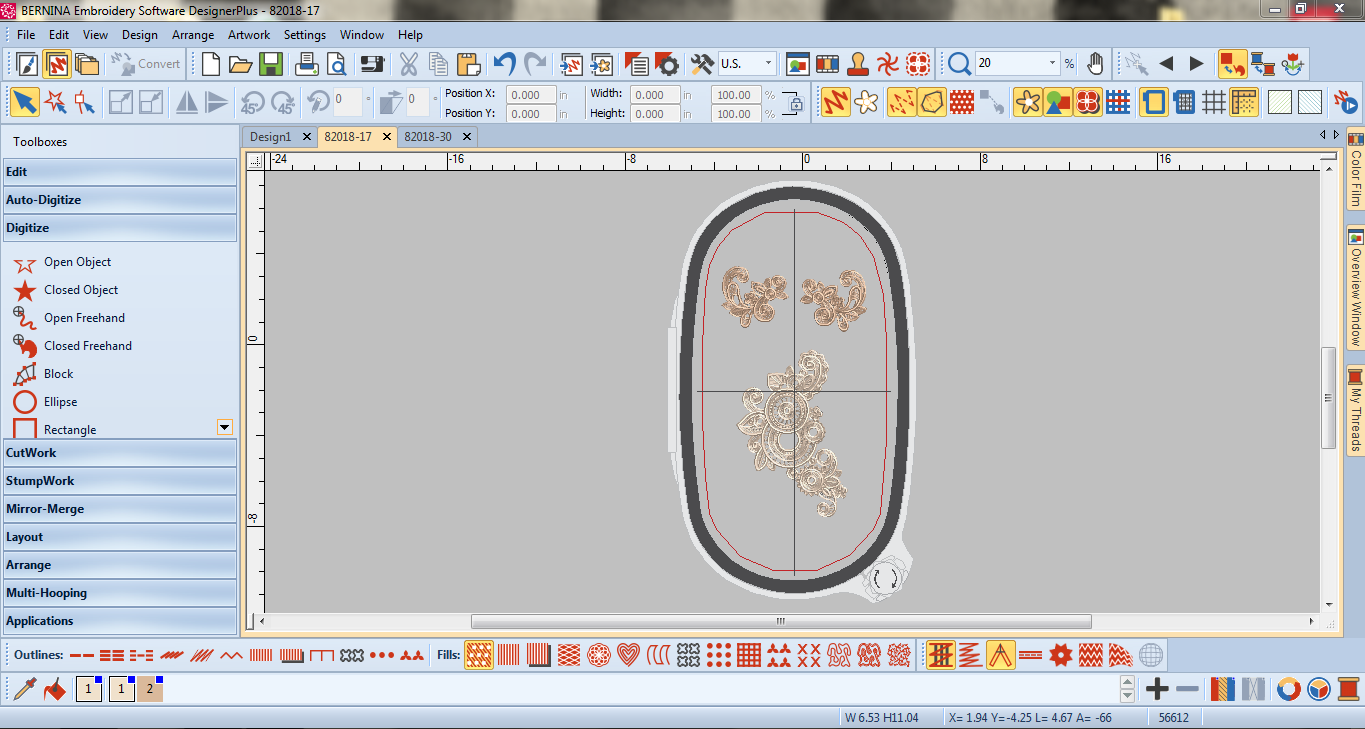Click the Print preview icon
The width and height of the screenshot is (1365, 729).
click(x=336, y=64)
